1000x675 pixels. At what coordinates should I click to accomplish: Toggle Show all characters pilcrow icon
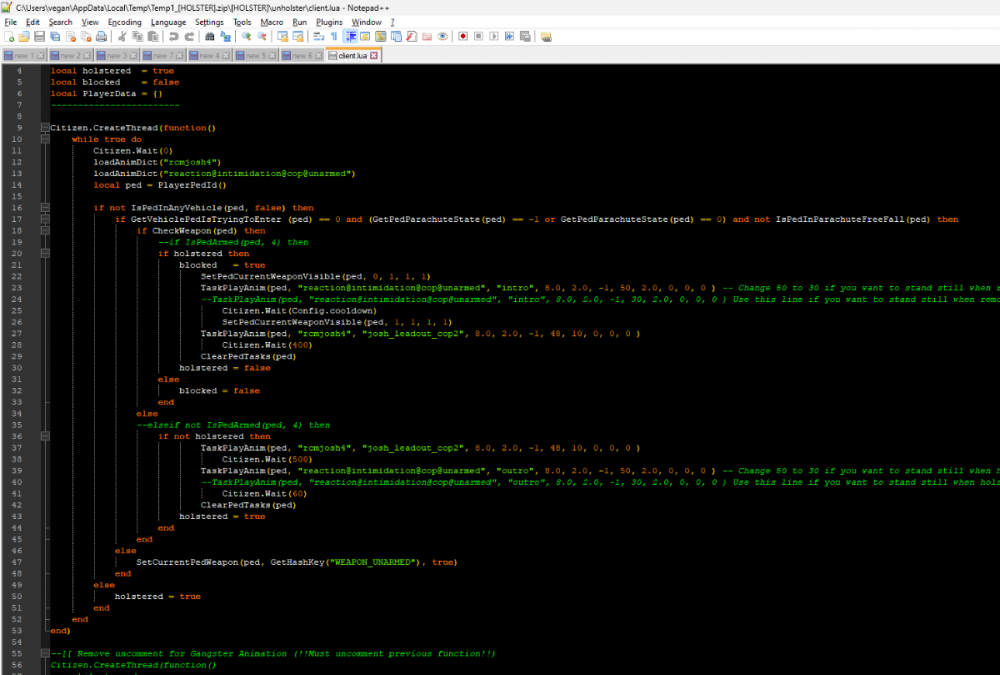click(x=335, y=37)
